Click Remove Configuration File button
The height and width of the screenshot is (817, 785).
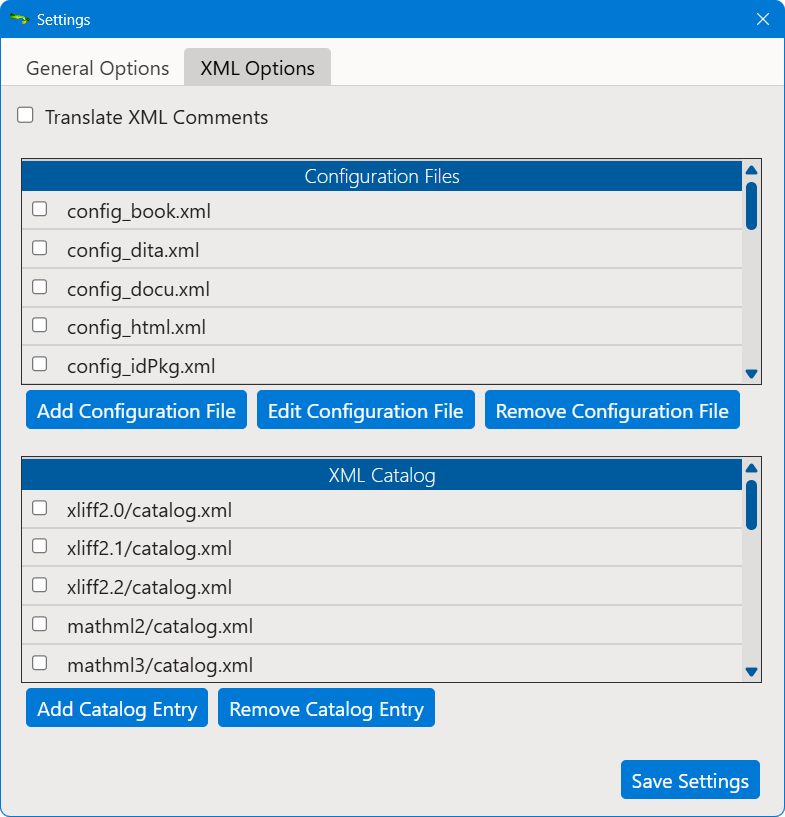click(x=612, y=410)
